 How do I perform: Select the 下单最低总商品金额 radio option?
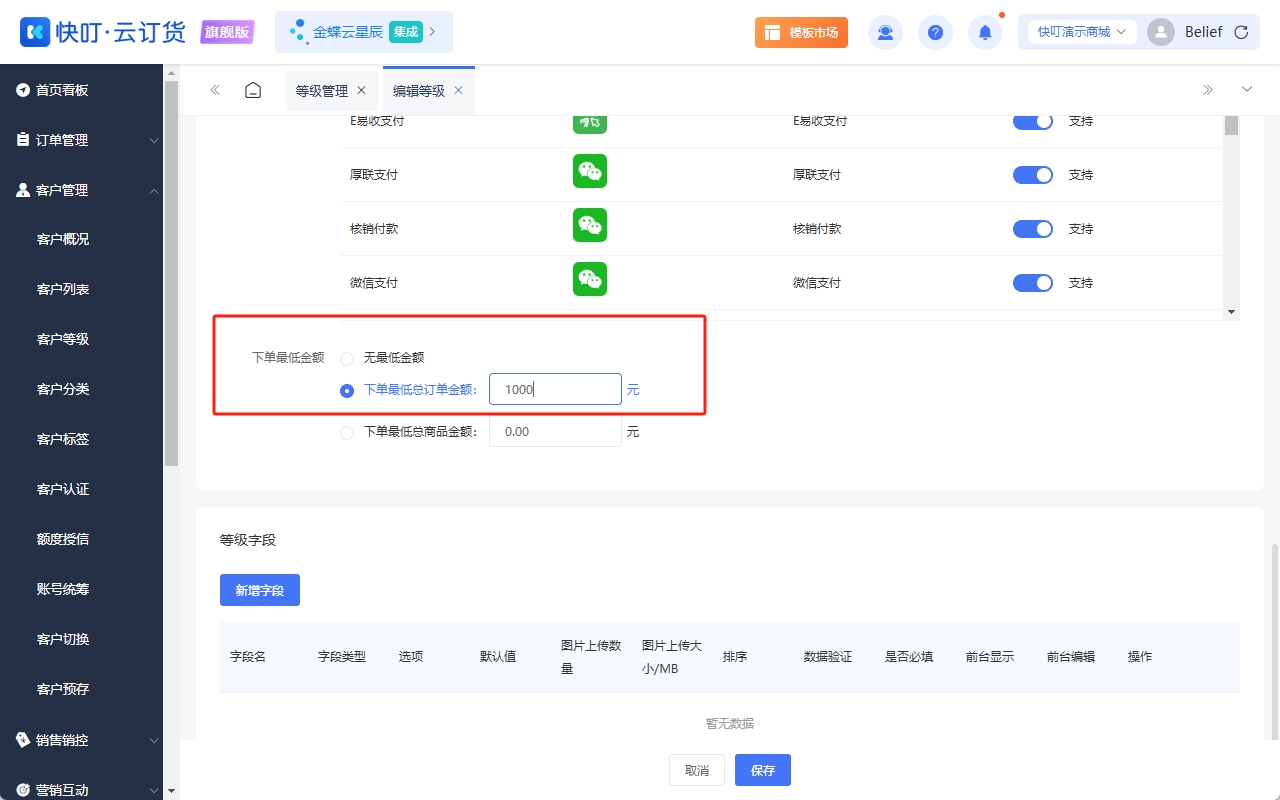[x=347, y=433]
